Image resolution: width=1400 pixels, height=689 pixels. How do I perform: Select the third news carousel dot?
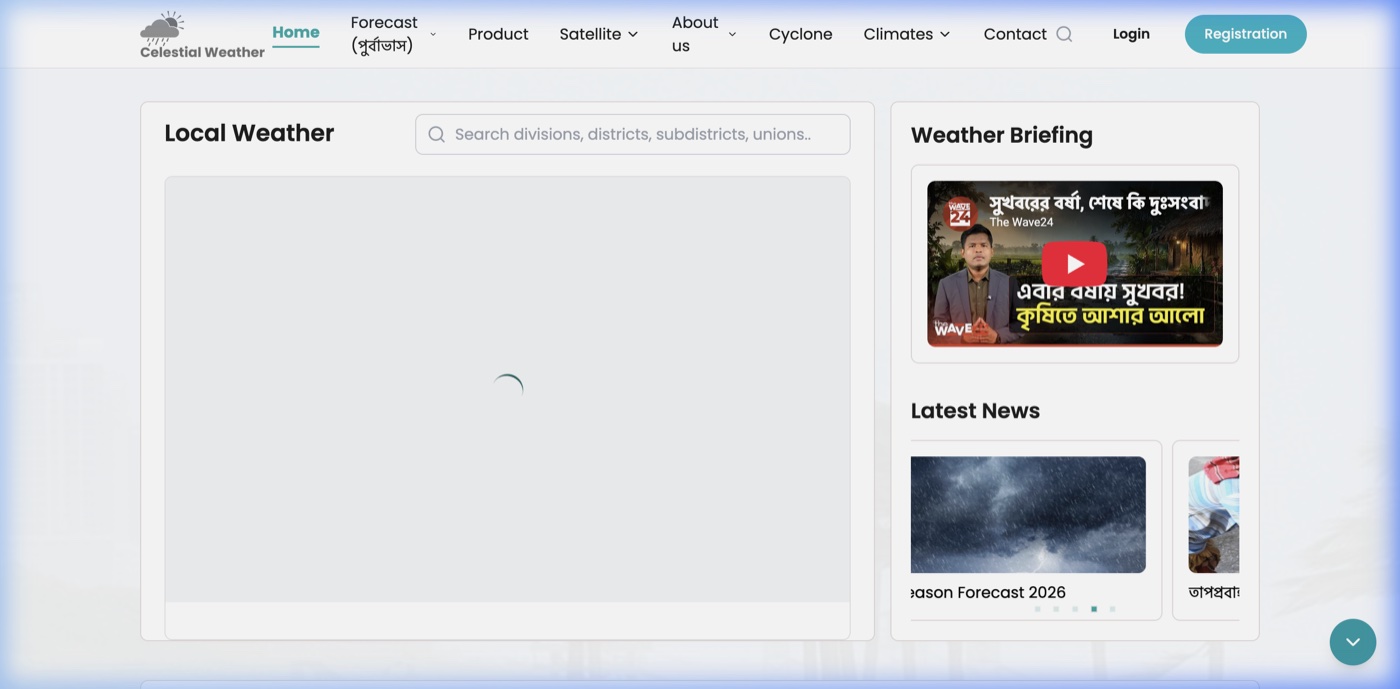tap(1075, 609)
